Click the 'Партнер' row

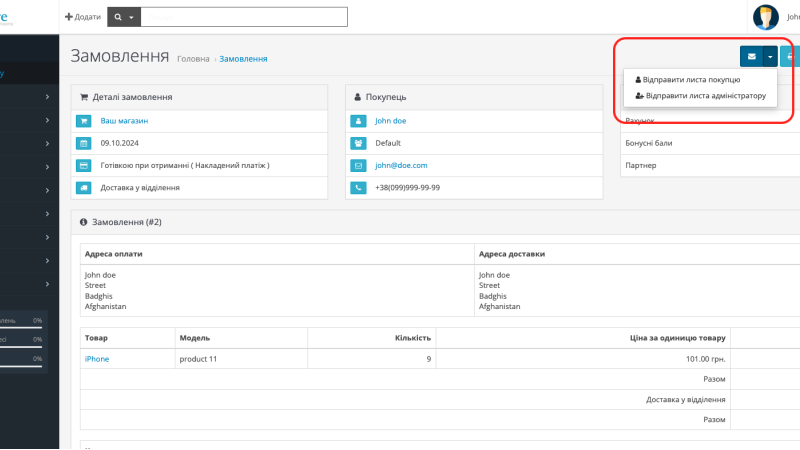point(710,165)
